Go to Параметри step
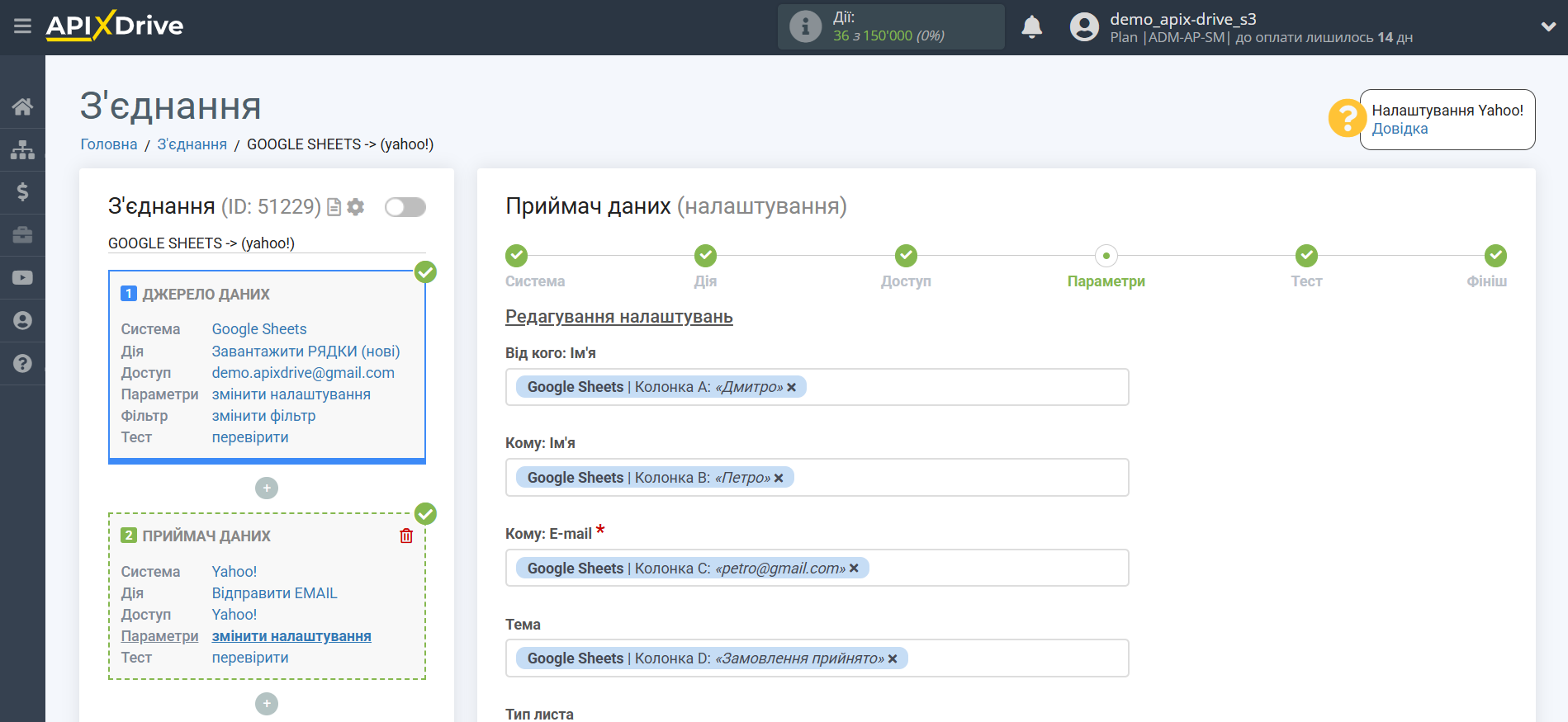The image size is (1568, 722). [x=1106, y=256]
